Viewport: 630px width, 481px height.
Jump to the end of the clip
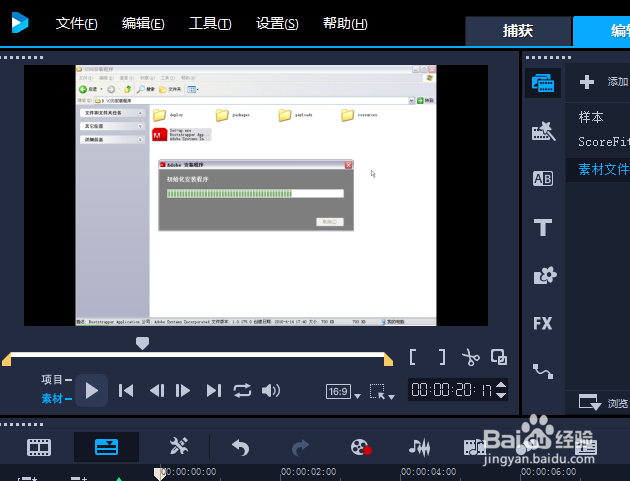(x=214, y=391)
